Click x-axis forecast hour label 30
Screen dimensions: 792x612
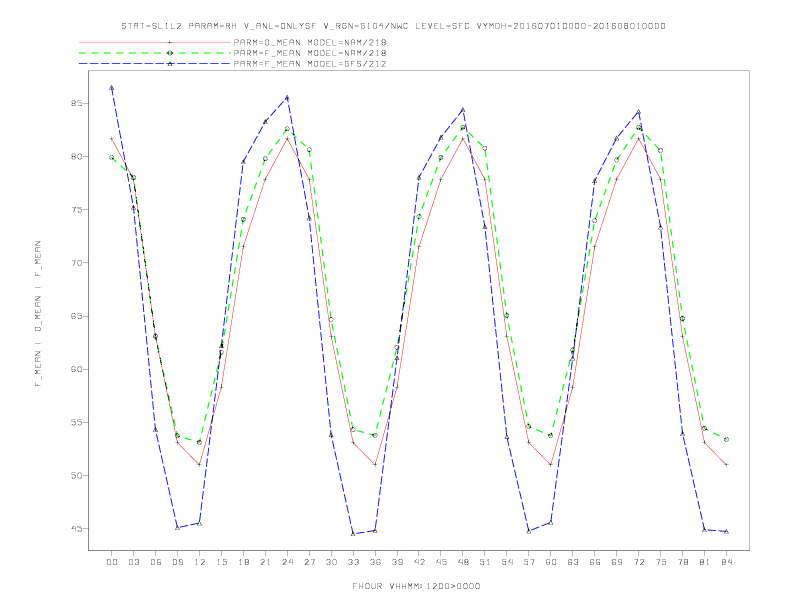[331, 562]
